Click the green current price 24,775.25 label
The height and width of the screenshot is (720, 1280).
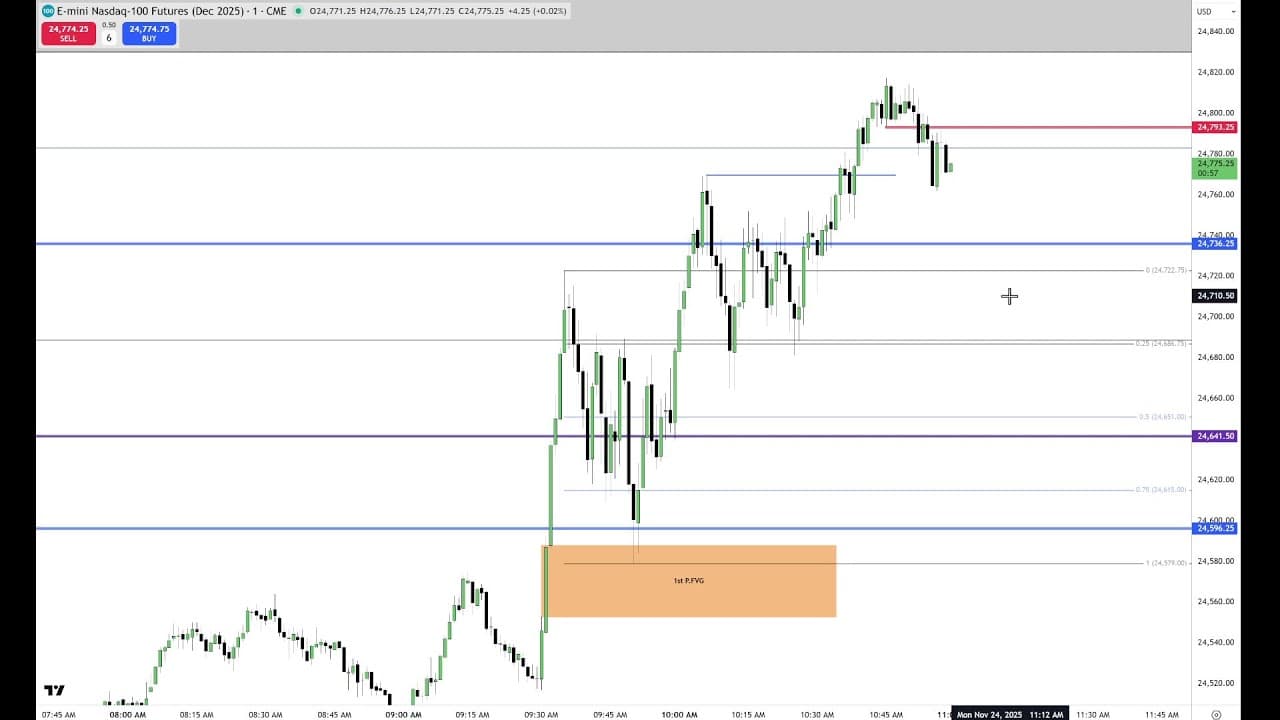click(x=1215, y=168)
